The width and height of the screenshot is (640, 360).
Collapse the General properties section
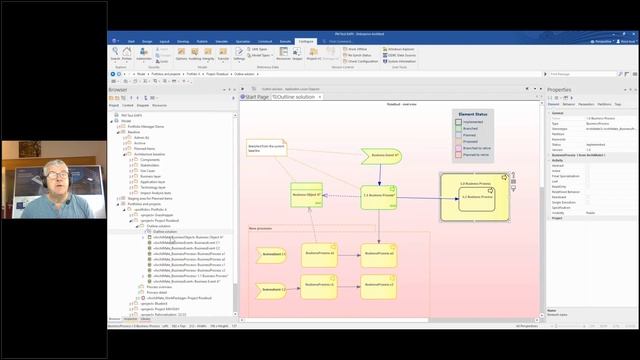pos(549,113)
